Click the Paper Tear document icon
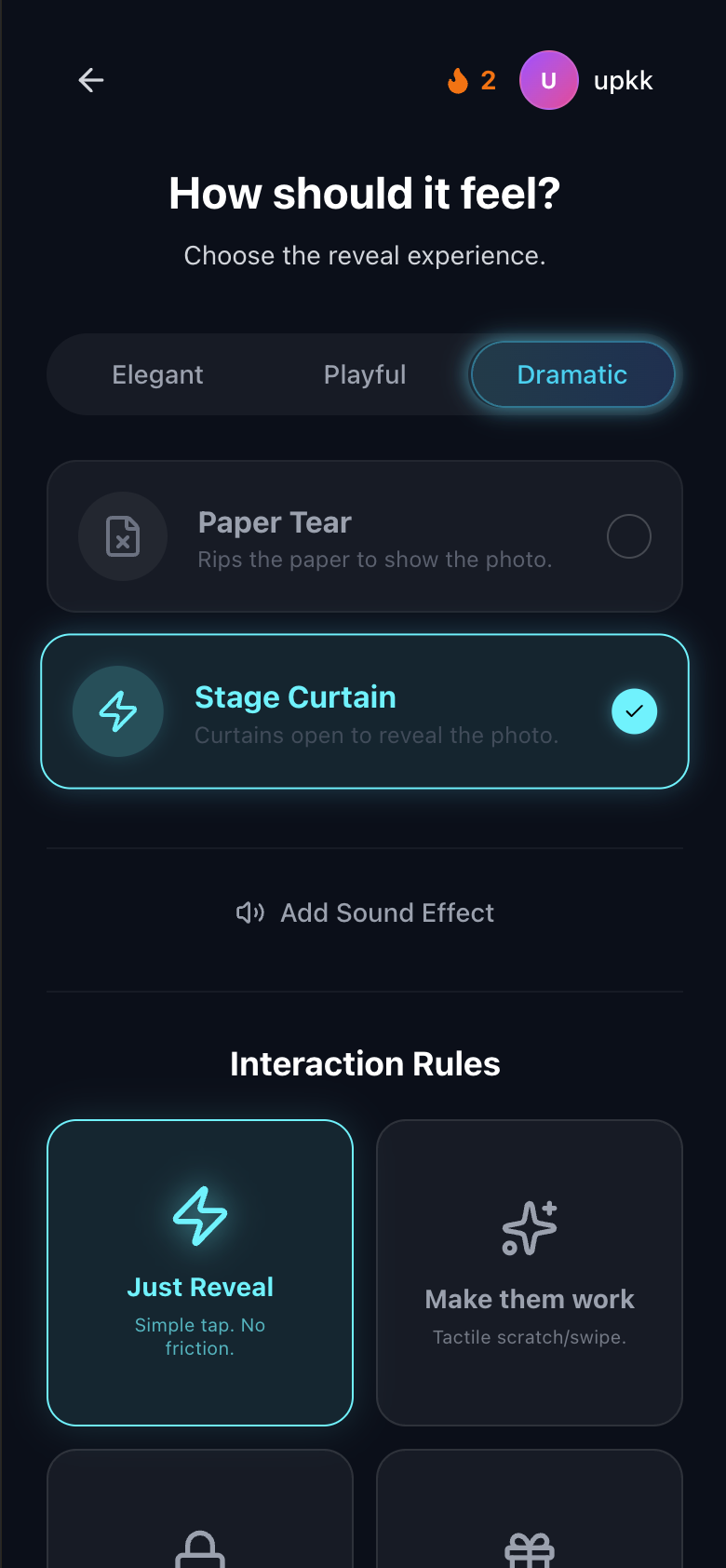 [123, 536]
